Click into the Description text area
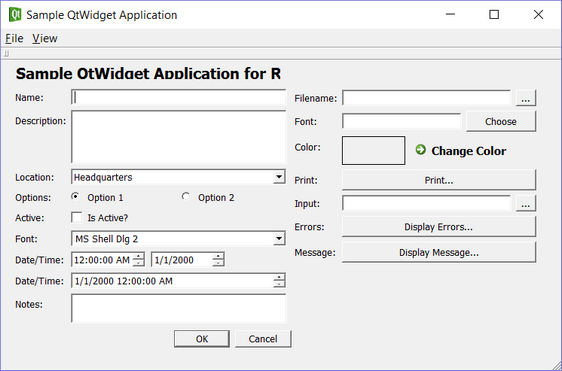The height and width of the screenshot is (371, 562). pyautogui.click(x=178, y=137)
